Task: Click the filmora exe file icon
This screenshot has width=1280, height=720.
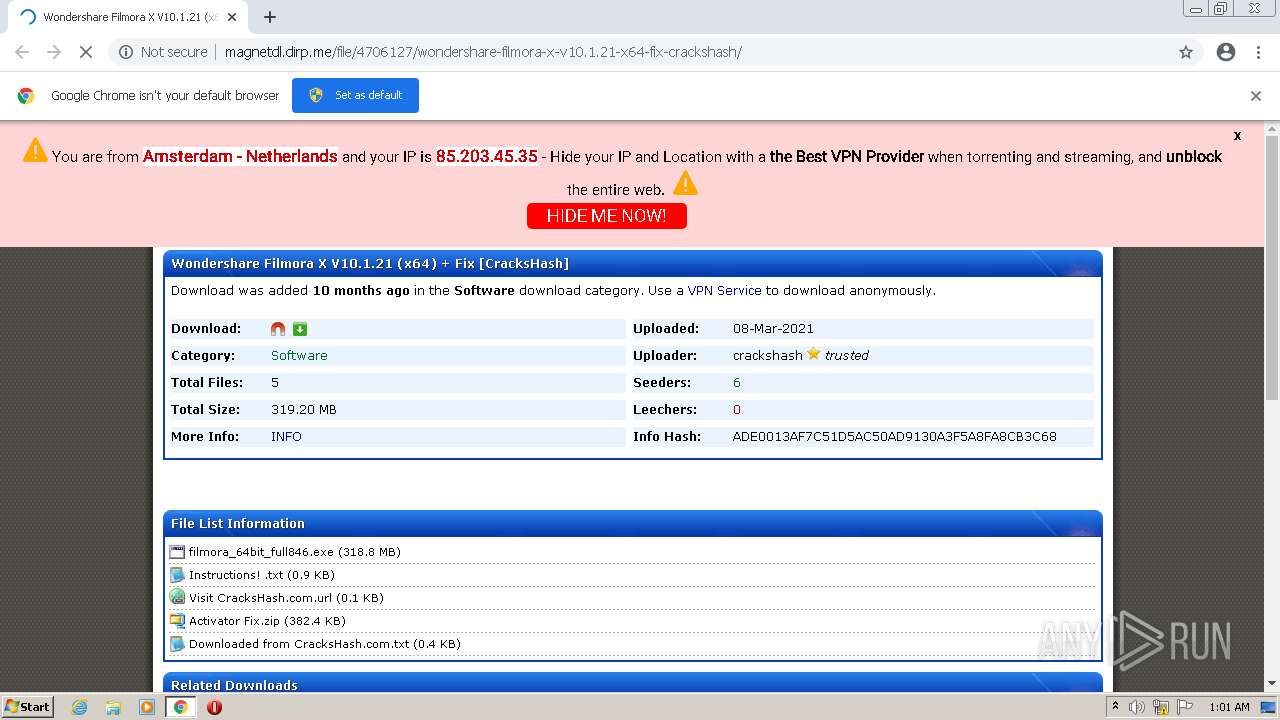Action: 177,552
